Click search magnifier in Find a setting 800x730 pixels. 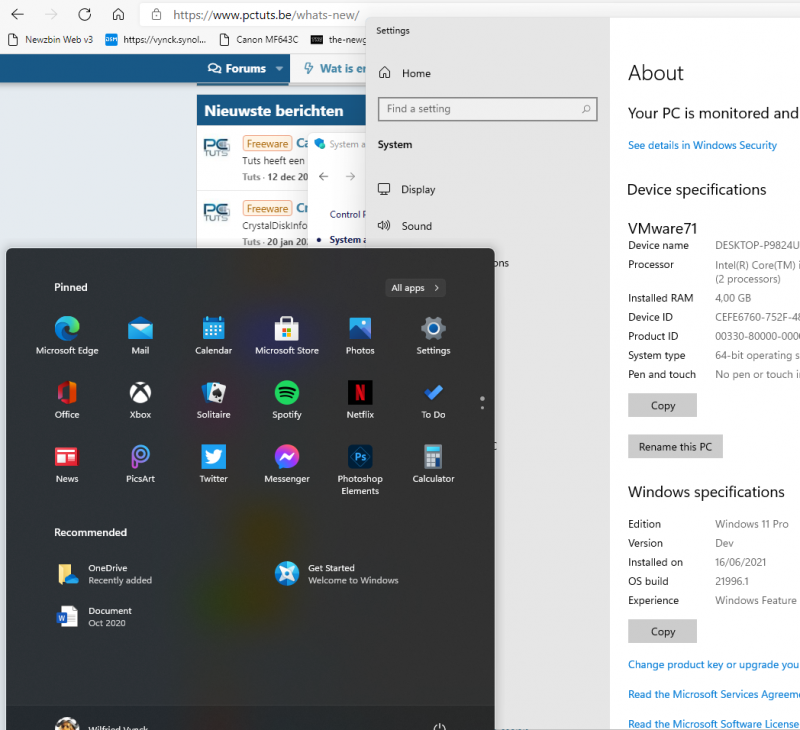pos(586,109)
